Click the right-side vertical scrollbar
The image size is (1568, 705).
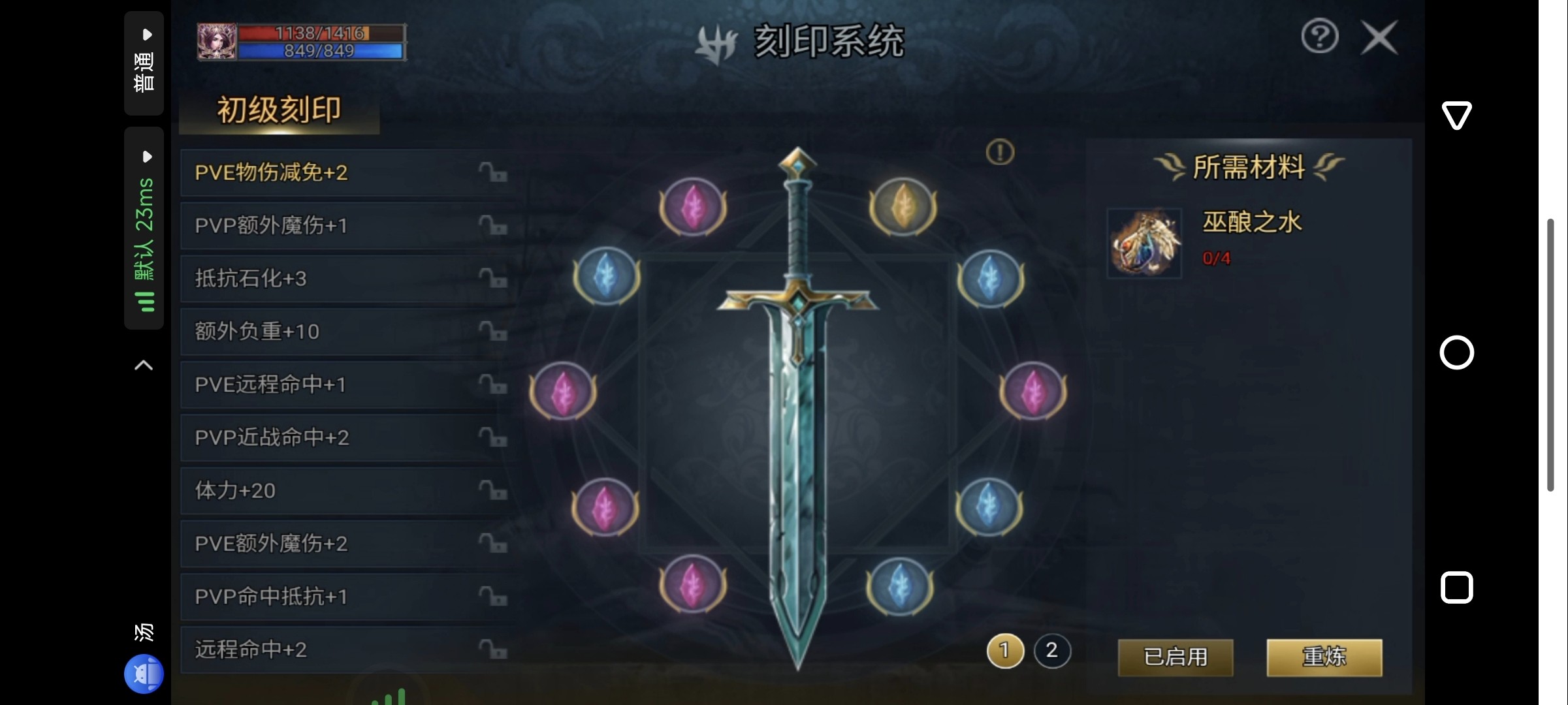click(x=1550, y=355)
